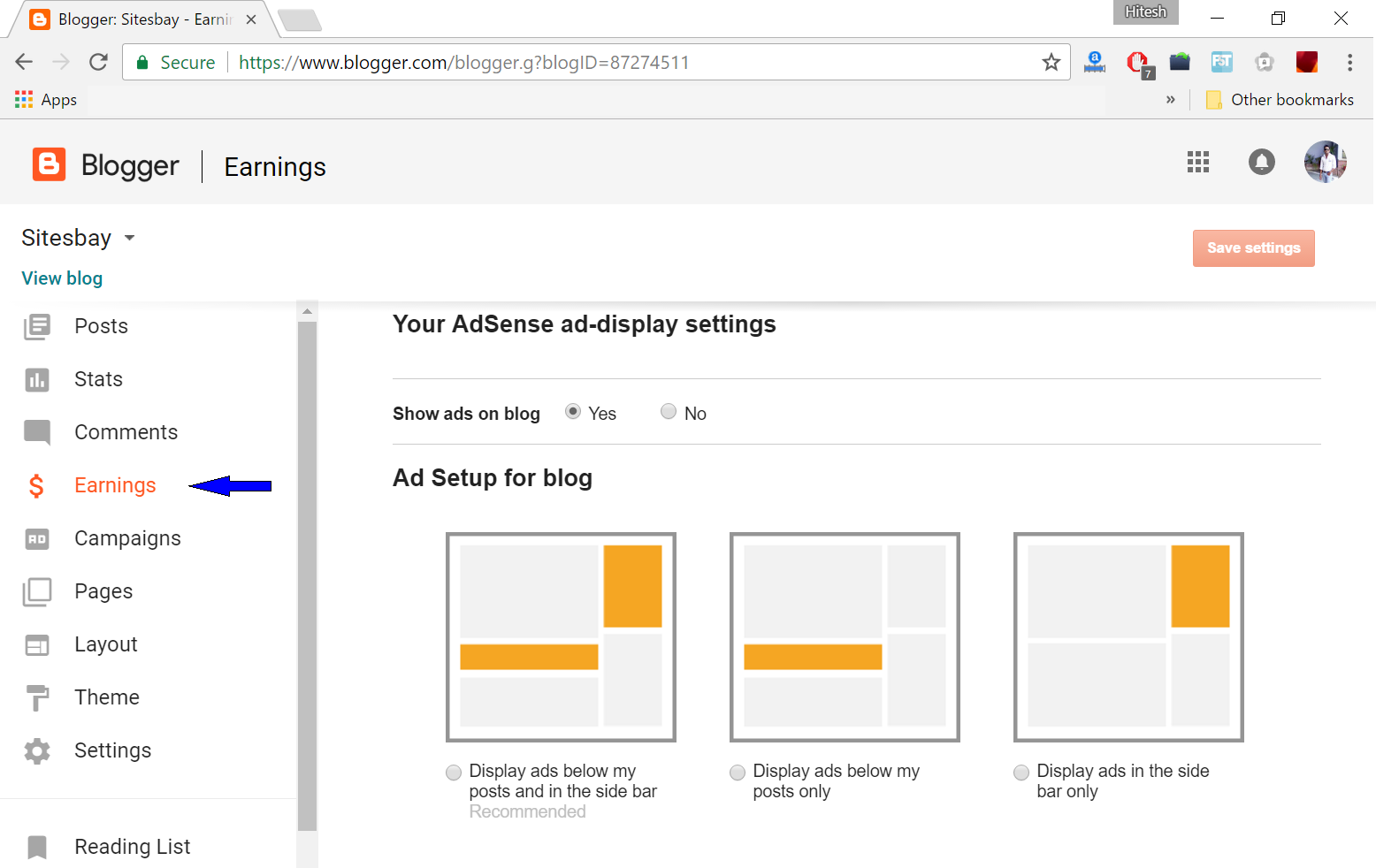1376x868 pixels.
Task: Open the Google apps grid
Action: pos(1197,162)
